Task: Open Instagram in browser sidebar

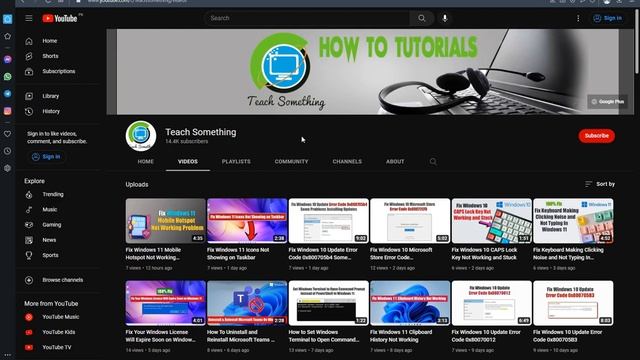Action: (7, 111)
